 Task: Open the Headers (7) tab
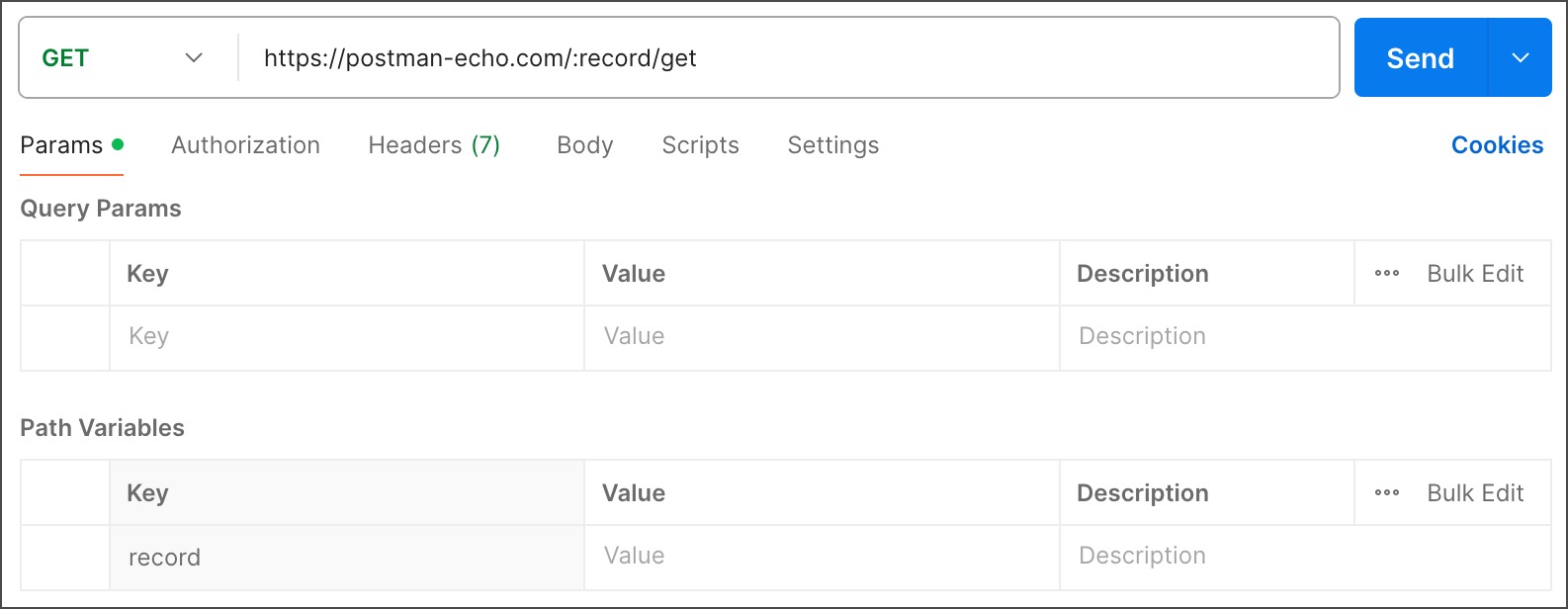click(x=434, y=145)
